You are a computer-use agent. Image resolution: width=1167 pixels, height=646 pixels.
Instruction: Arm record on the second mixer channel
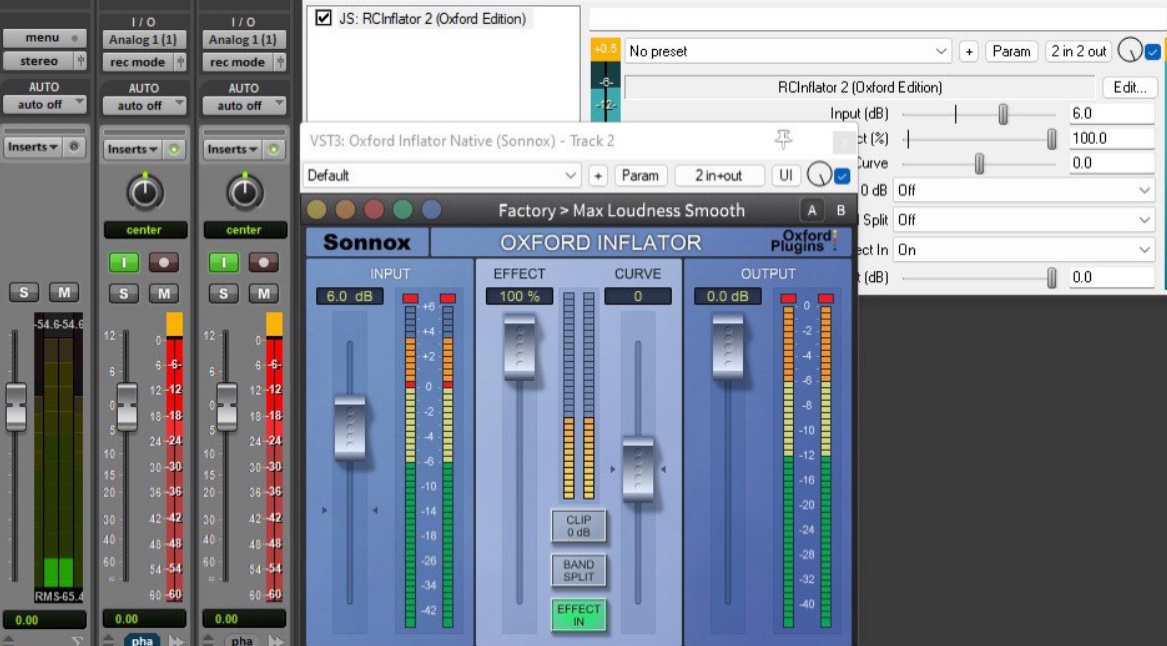coord(164,262)
